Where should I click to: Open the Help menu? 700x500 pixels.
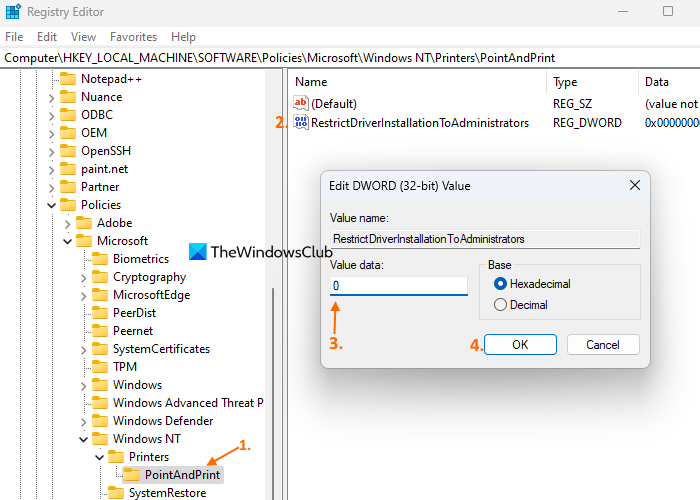point(183,37)
